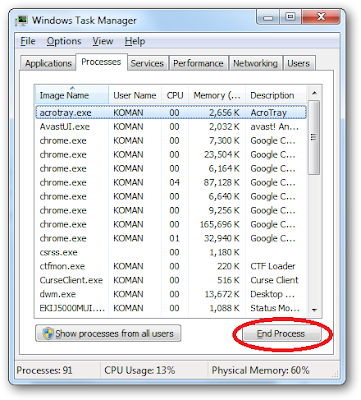Select the CurseClient.exe process row

pos(171,280)
